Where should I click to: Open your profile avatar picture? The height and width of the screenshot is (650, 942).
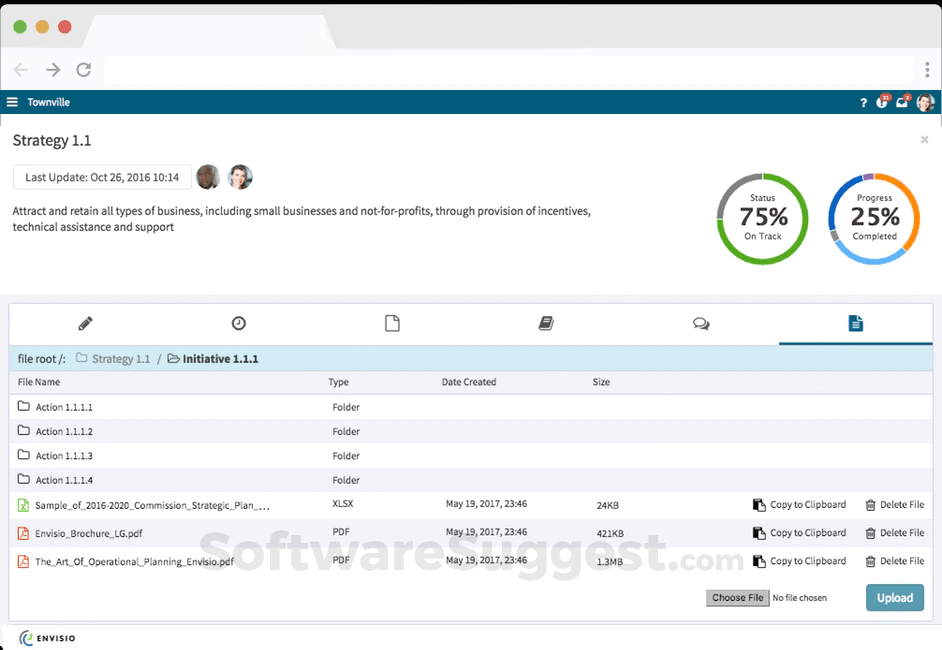pyautogui.click(x=924, y=102)
